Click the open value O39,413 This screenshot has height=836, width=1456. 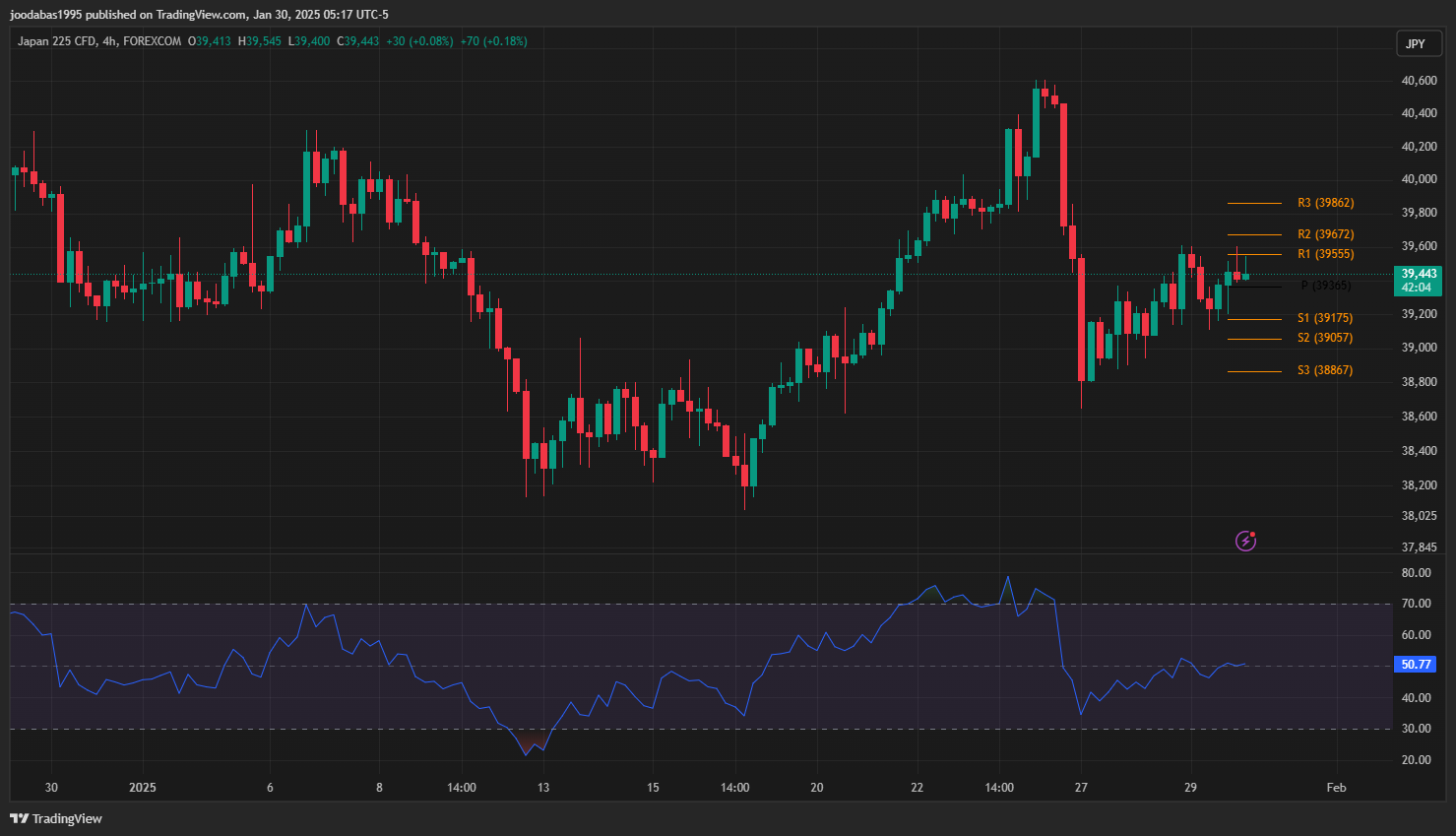pyautogui.click(x=210, y=41)
